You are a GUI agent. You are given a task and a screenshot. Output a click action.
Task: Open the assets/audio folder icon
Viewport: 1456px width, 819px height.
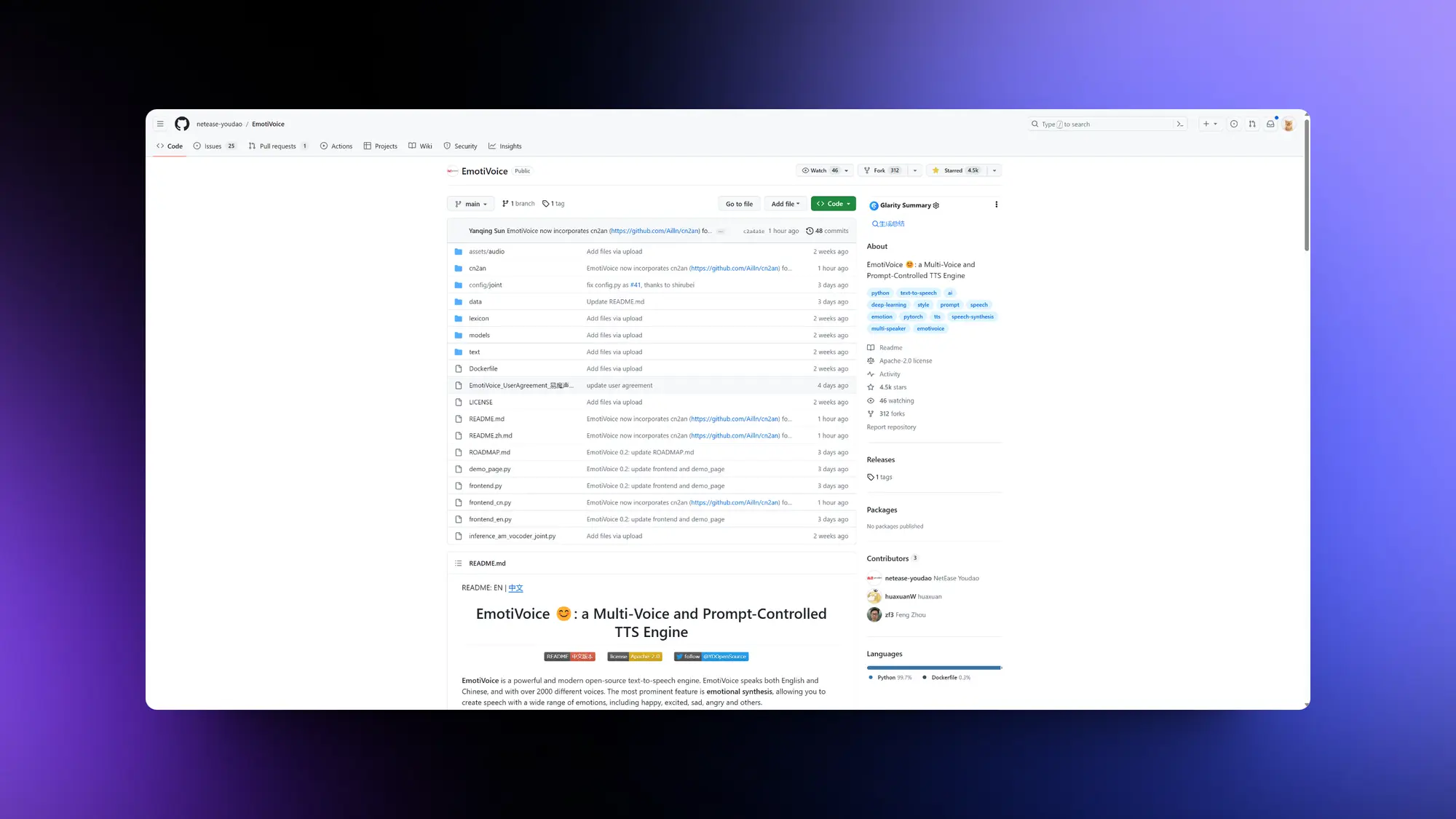click(x=459, y=252)
